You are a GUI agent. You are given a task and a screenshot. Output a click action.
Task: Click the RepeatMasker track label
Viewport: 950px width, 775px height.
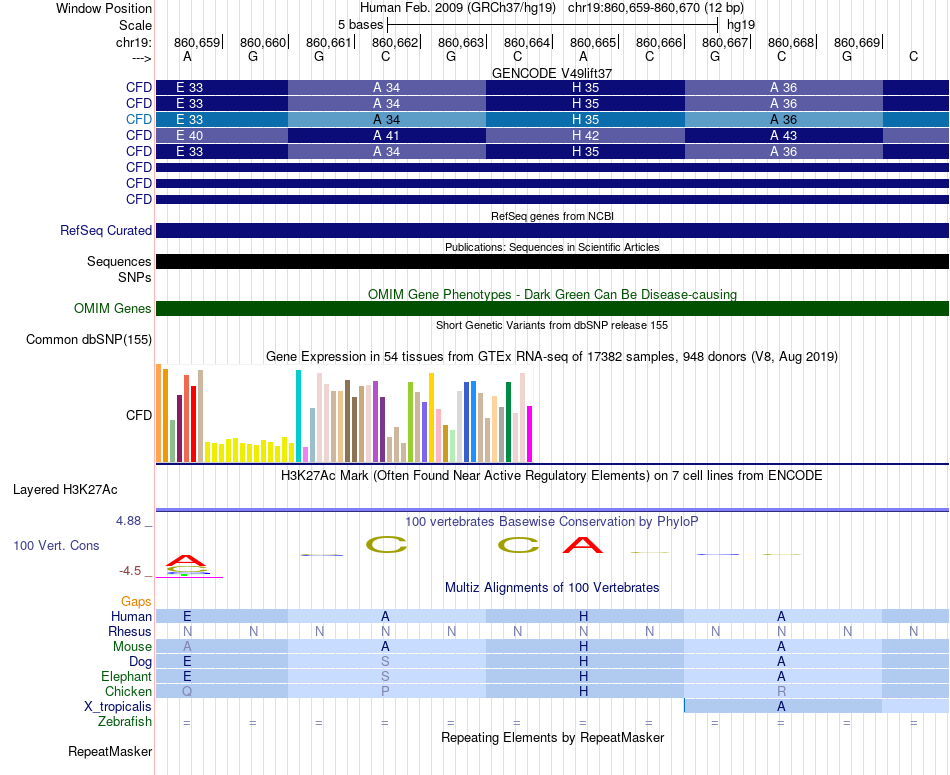click(x=110, y=751)
